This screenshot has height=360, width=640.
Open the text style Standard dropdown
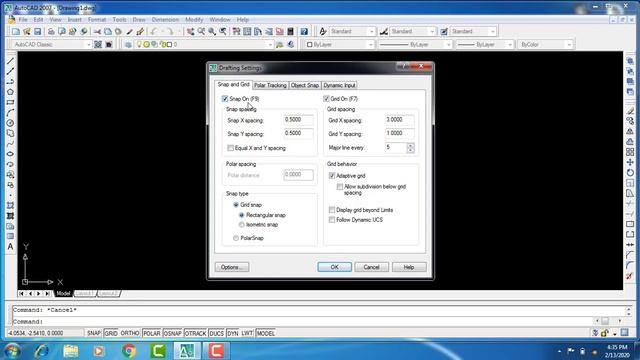(x=371, y=31)
